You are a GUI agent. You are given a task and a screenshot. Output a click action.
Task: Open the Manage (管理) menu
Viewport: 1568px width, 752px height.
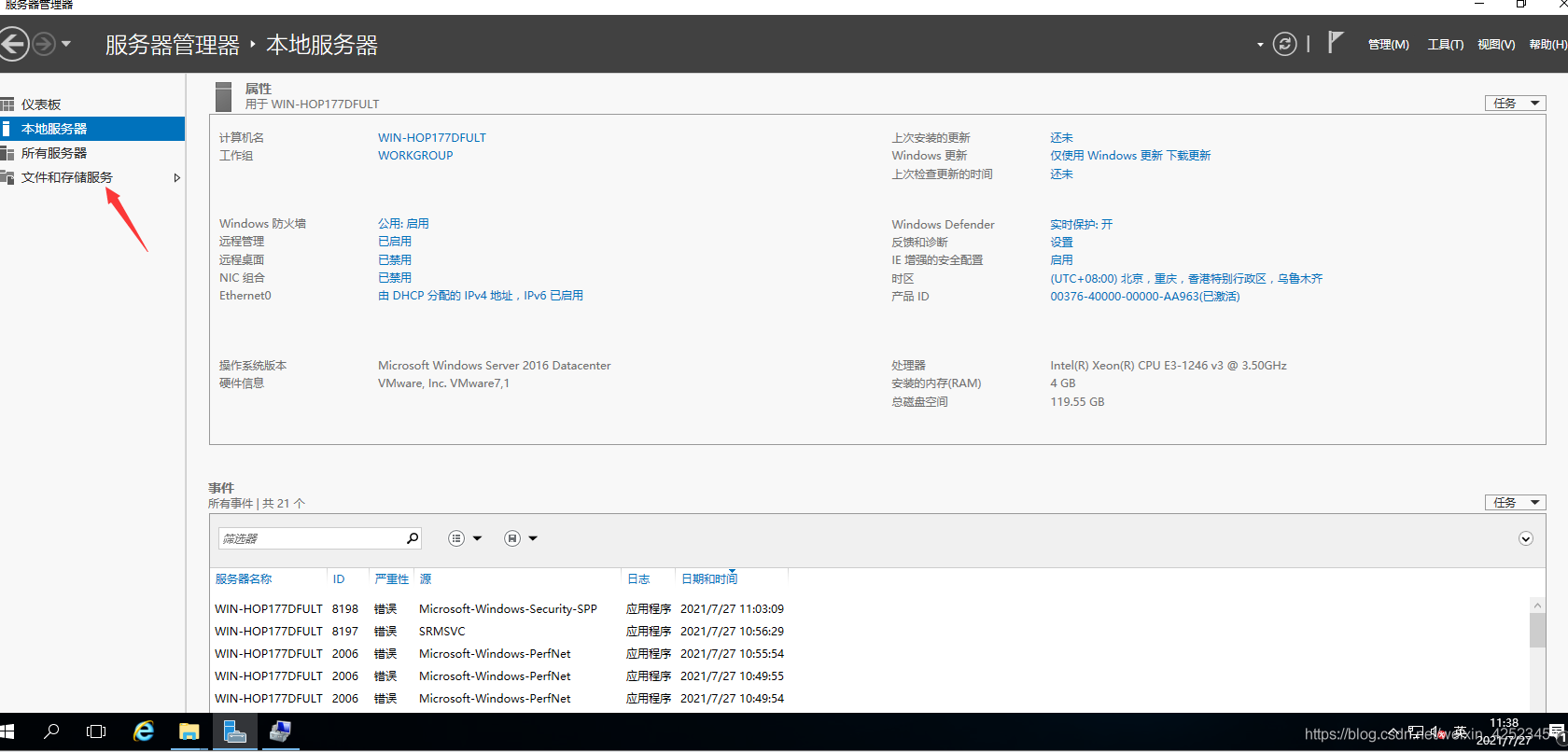pyautogui.click(x=1388, y=45)
